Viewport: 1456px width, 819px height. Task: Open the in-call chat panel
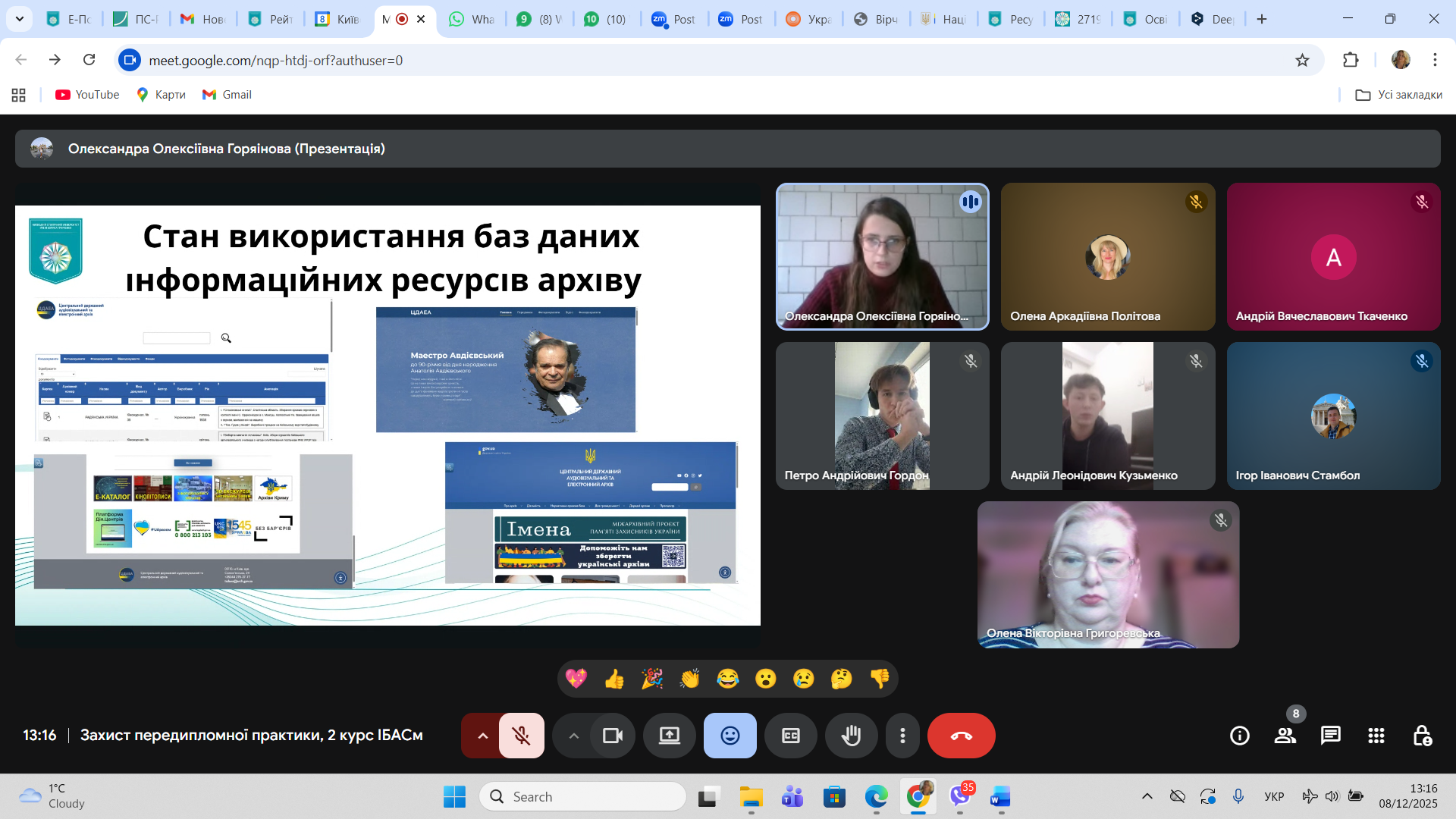(x=1331, y=735)
